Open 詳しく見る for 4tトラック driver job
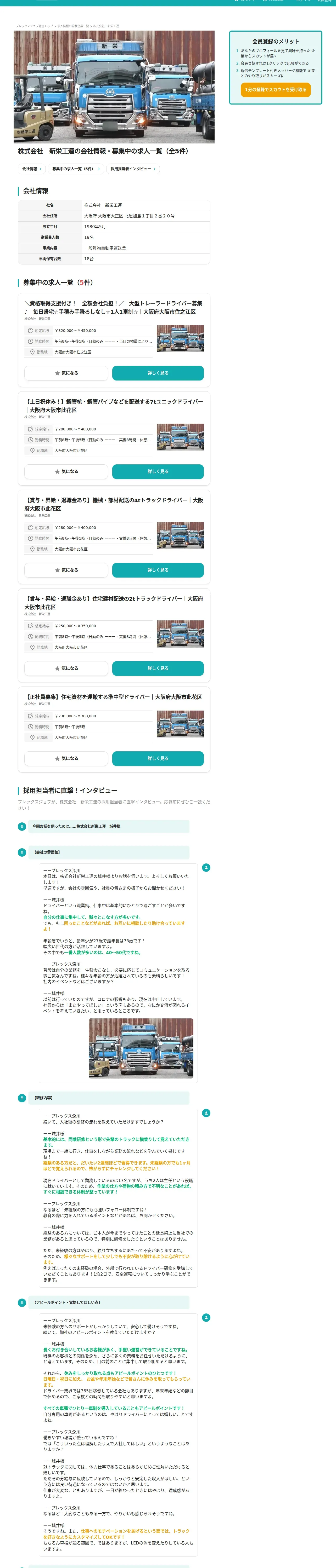Image resolution: width=336 pixels, height=1568 pixels. [x=158, y=570]
